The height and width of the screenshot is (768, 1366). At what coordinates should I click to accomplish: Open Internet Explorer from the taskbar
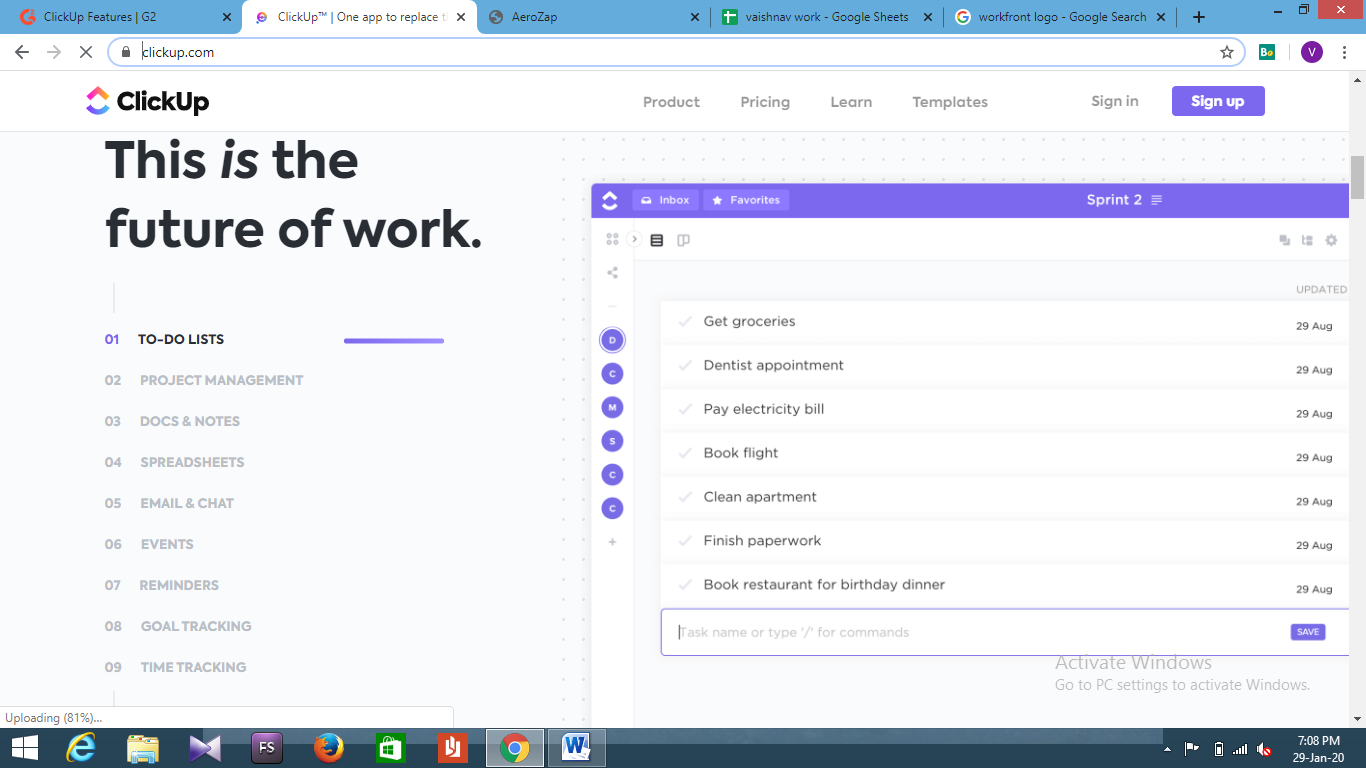(x=81, y=748)
